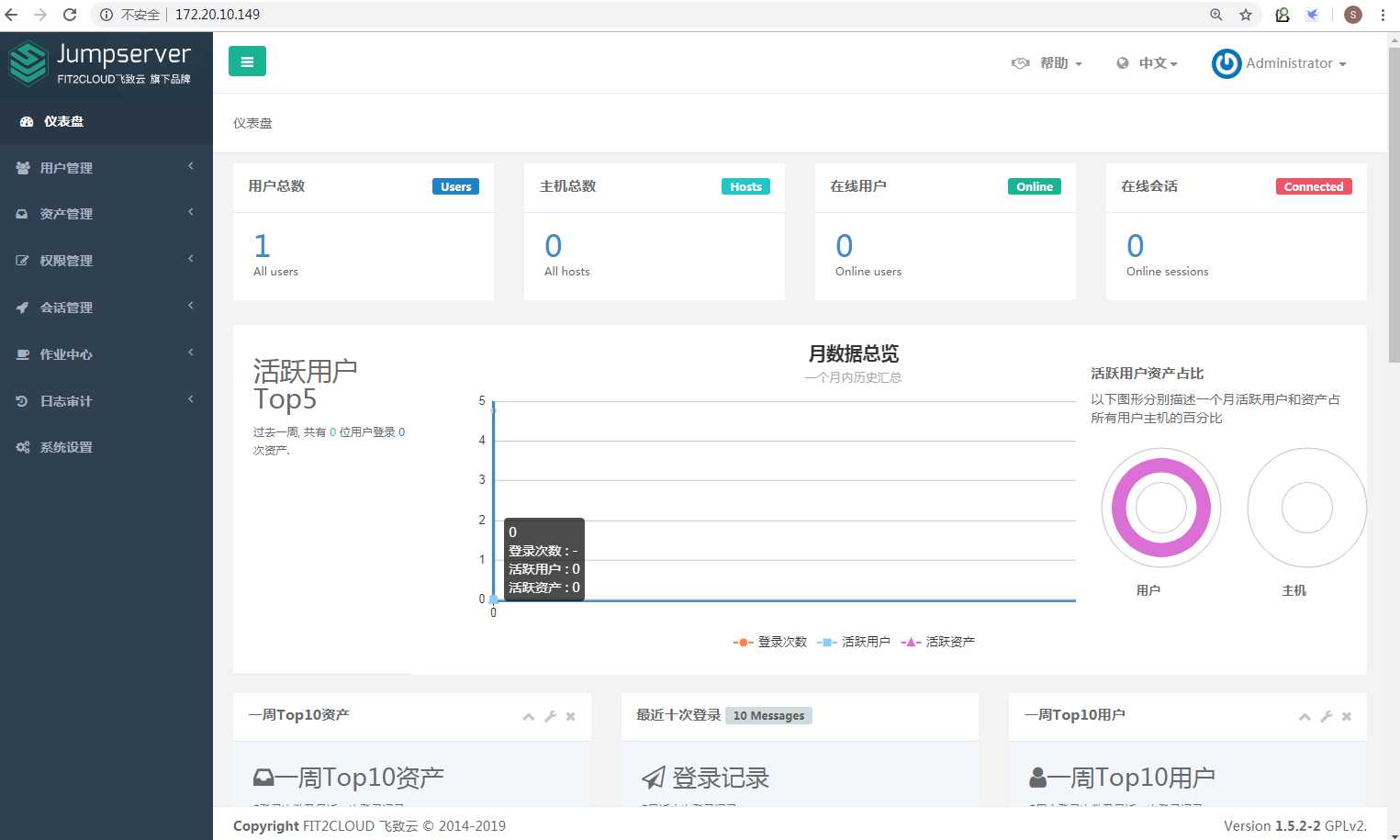Screen dimensions: 1400x840
Task: Toggle 活跃资产 series in chart legend
Action: [937, 642]
